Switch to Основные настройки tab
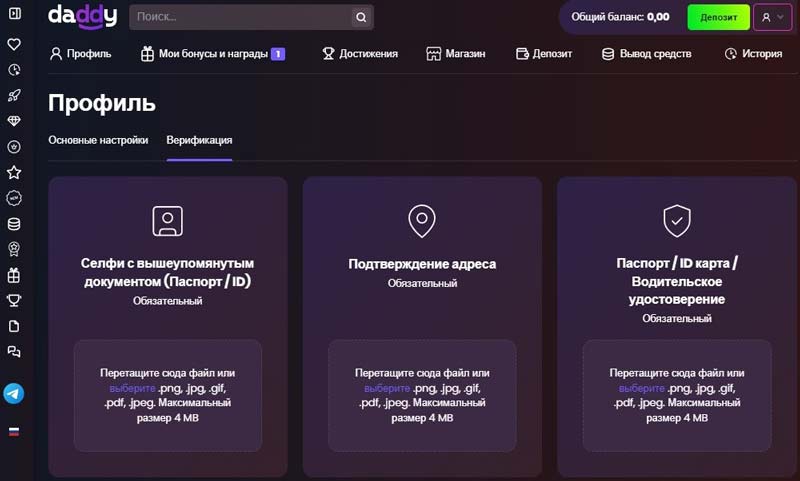Screen dimensions: 800x481 (98, 140)
